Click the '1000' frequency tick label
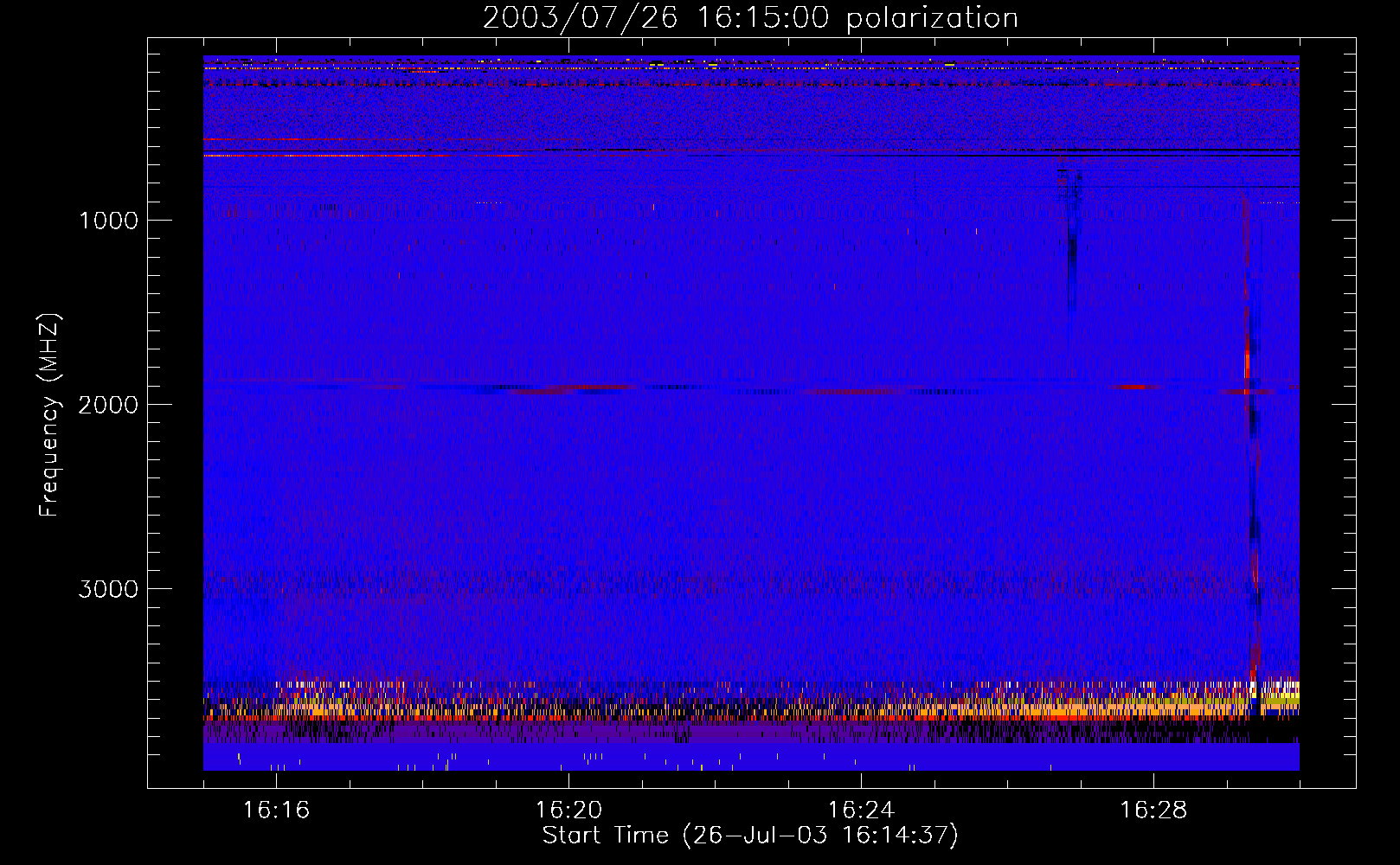 click(108, 221)
